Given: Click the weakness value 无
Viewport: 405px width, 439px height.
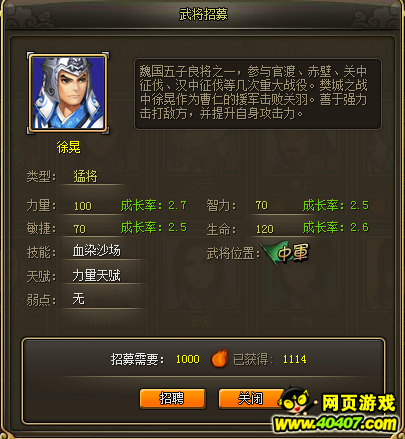Looking at the screenshot, I should point(79,299).
